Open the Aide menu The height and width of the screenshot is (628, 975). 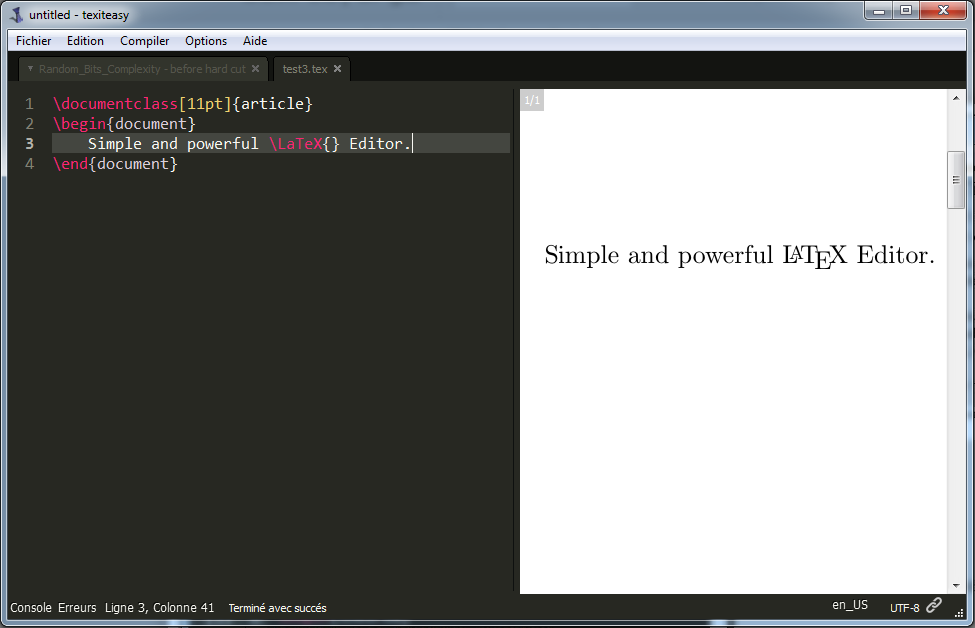click(255, 41)
